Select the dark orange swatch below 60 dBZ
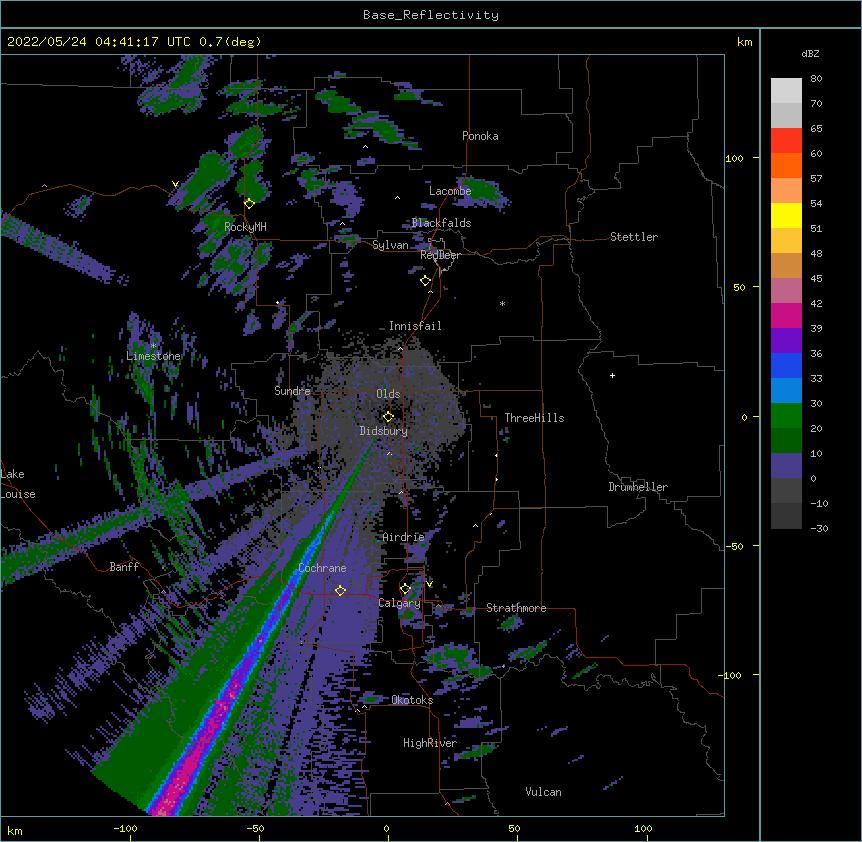The width and height of the screenshot is (862, 842). 786,165
